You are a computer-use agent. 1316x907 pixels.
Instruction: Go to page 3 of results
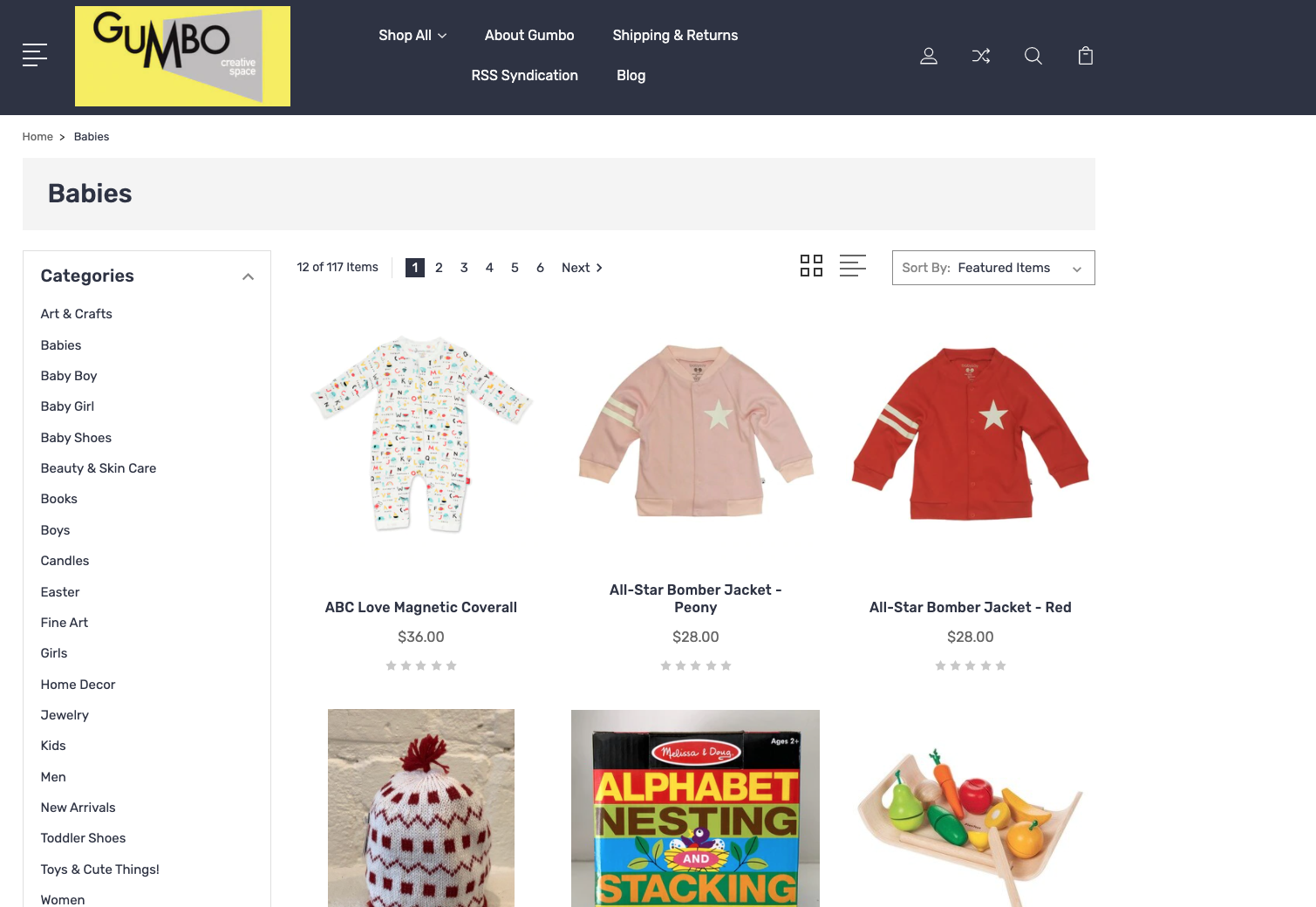pos(464,268)
